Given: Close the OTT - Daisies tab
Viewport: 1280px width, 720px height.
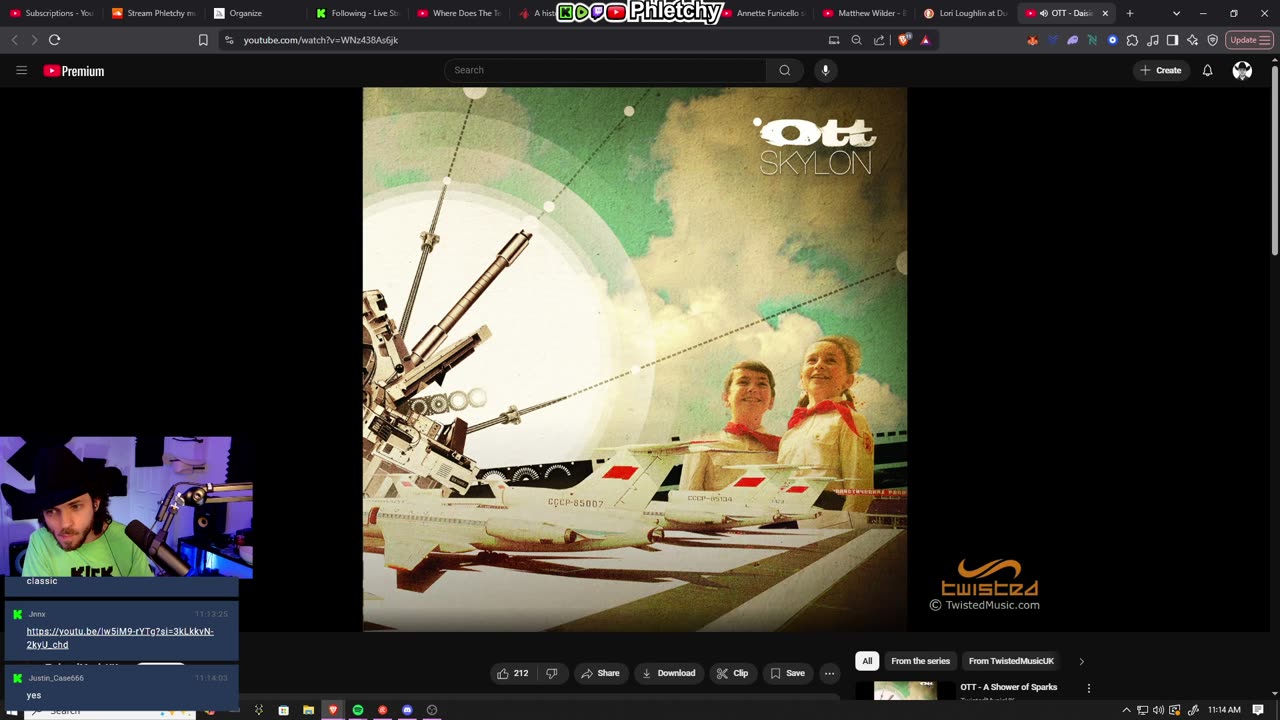Looking at the screenshot, I should coord(1105,13).
